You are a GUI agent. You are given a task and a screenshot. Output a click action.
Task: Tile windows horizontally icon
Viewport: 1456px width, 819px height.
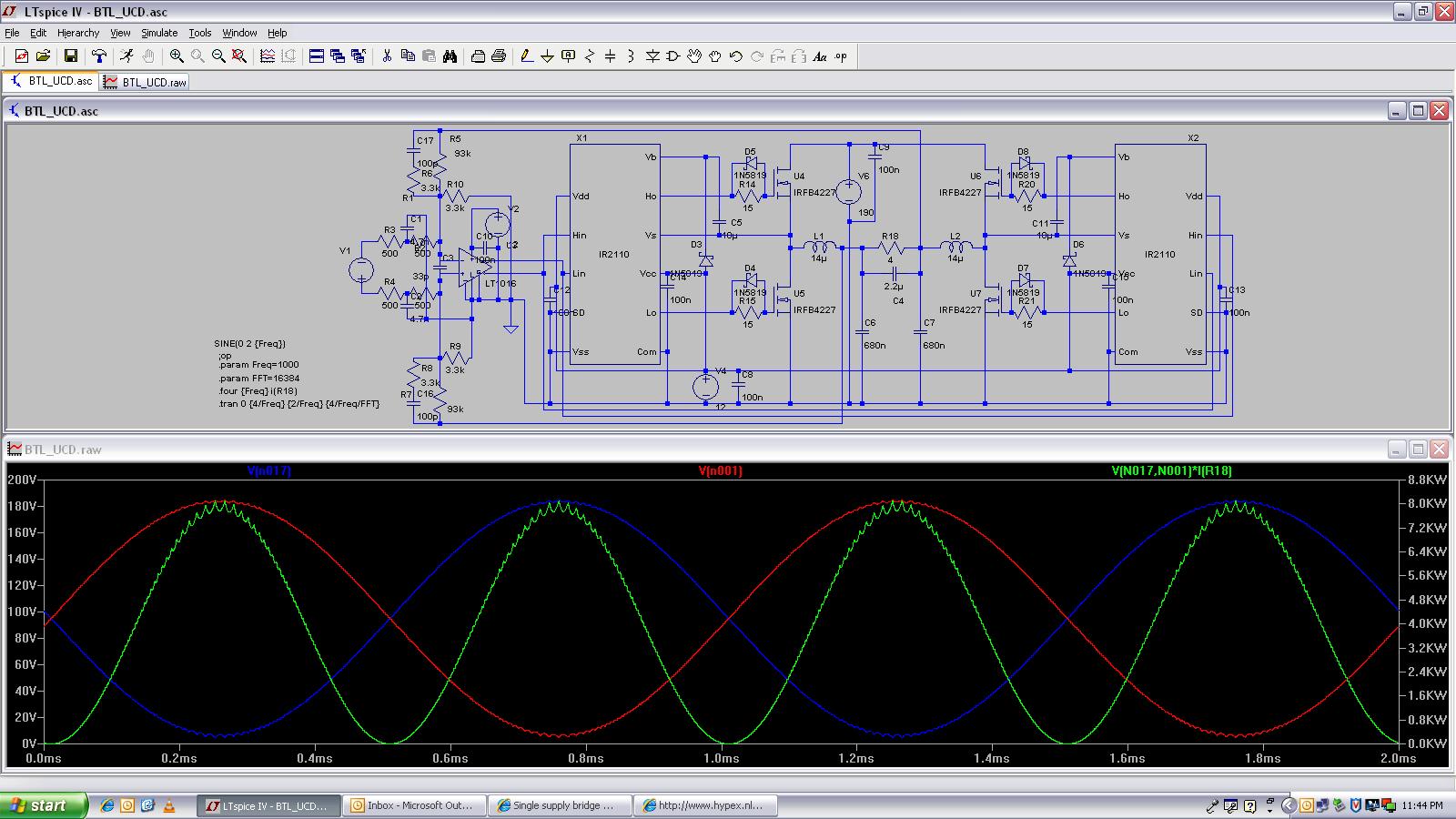317,56
